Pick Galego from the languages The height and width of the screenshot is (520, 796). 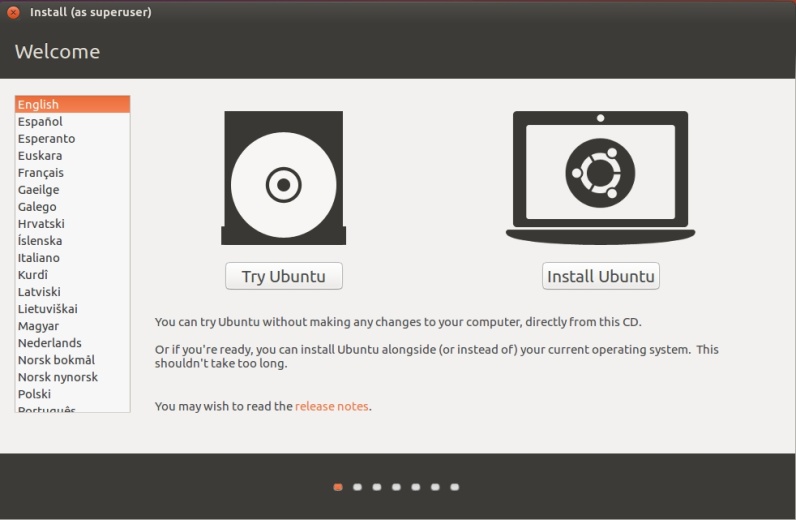(x=73, y=207)
